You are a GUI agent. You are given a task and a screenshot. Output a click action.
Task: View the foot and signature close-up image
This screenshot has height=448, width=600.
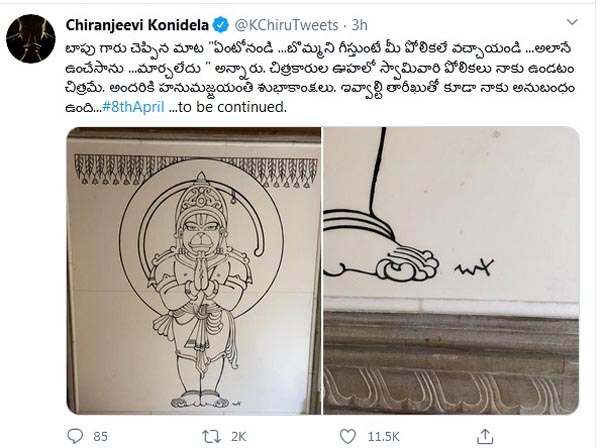click(451, 270)
